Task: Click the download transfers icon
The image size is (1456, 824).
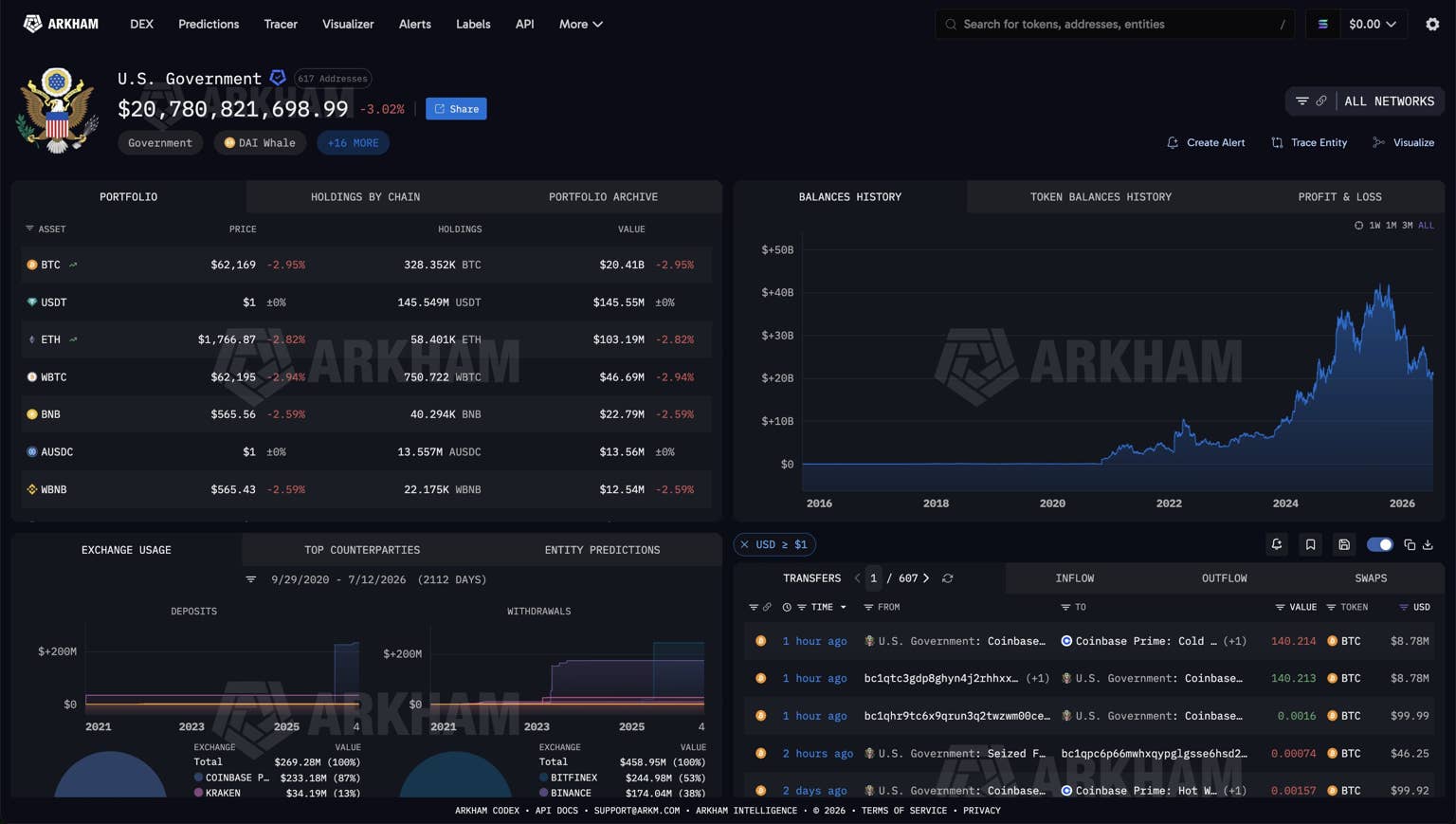Action: (1428, 544)
